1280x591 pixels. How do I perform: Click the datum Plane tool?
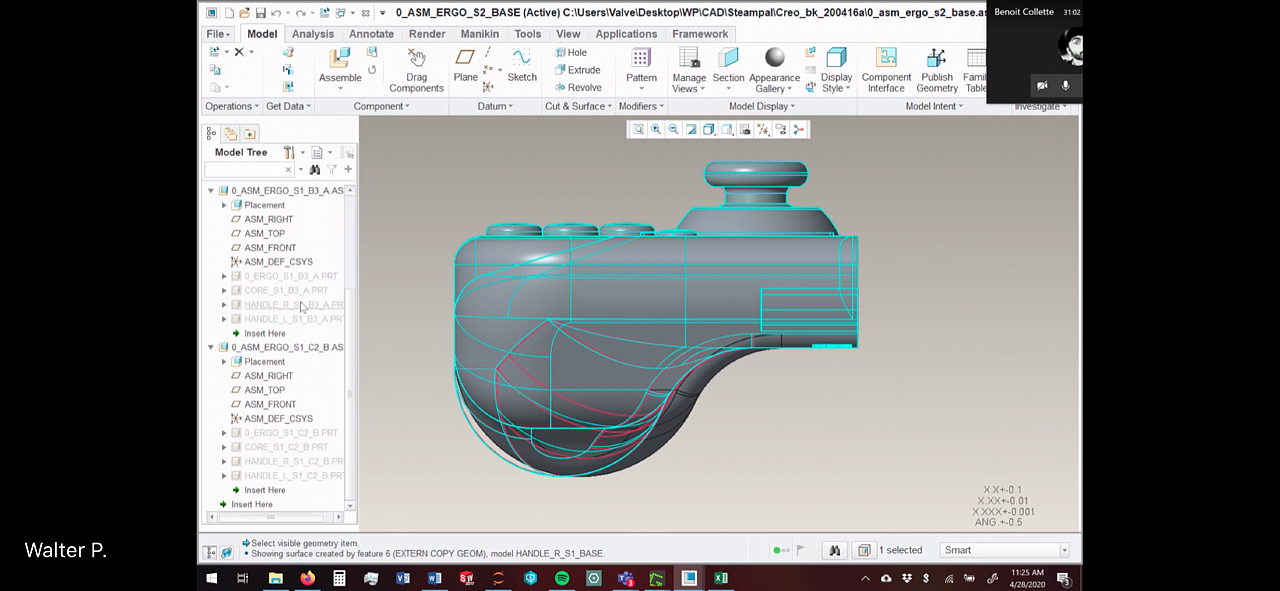click(465, 59)
